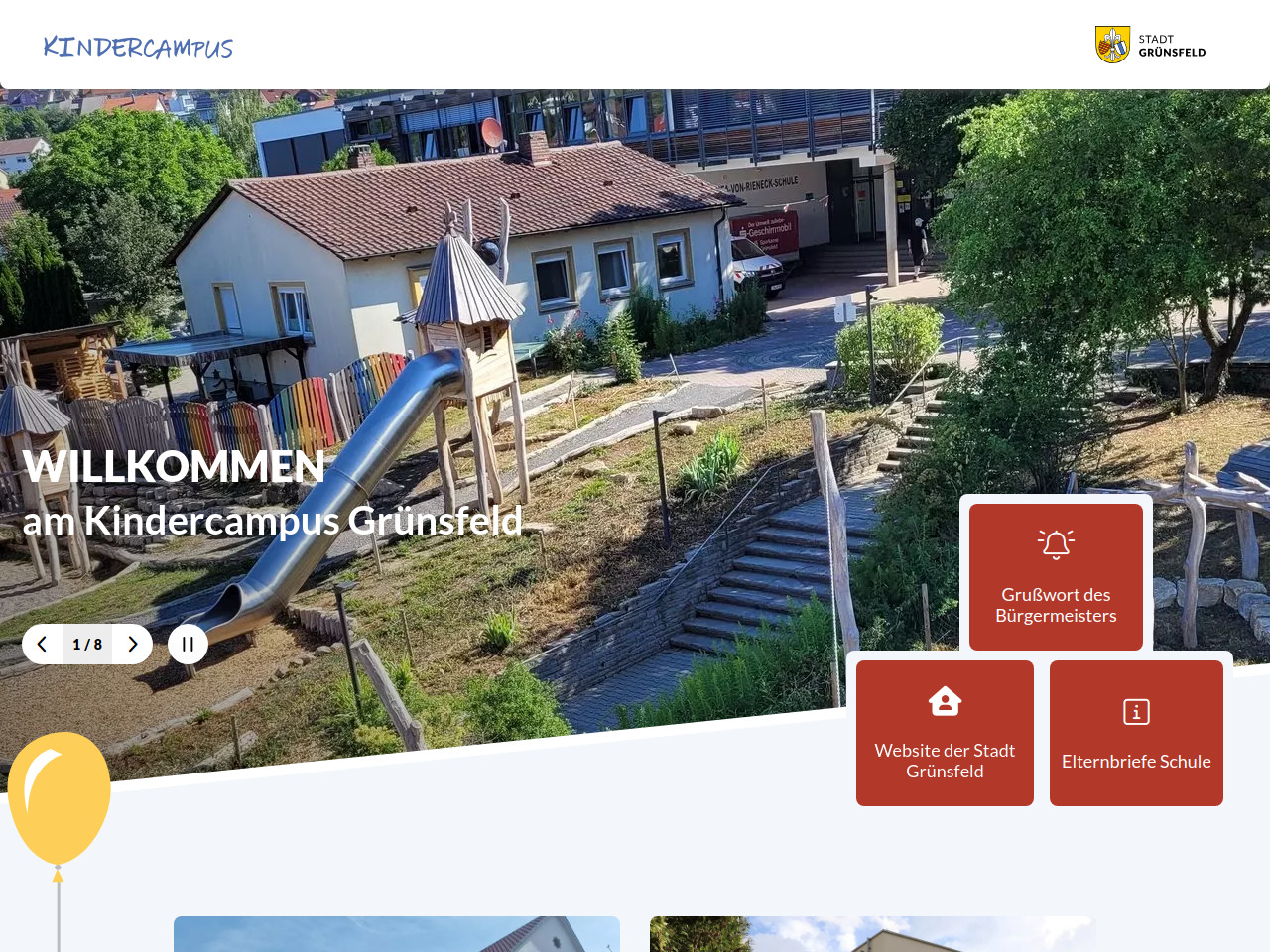Open the Stadt Grünsfeld crest logo
Image resolution: width=1270 pixels, height=952 pixels.
pyautogui.click(x=1112, y=45)
